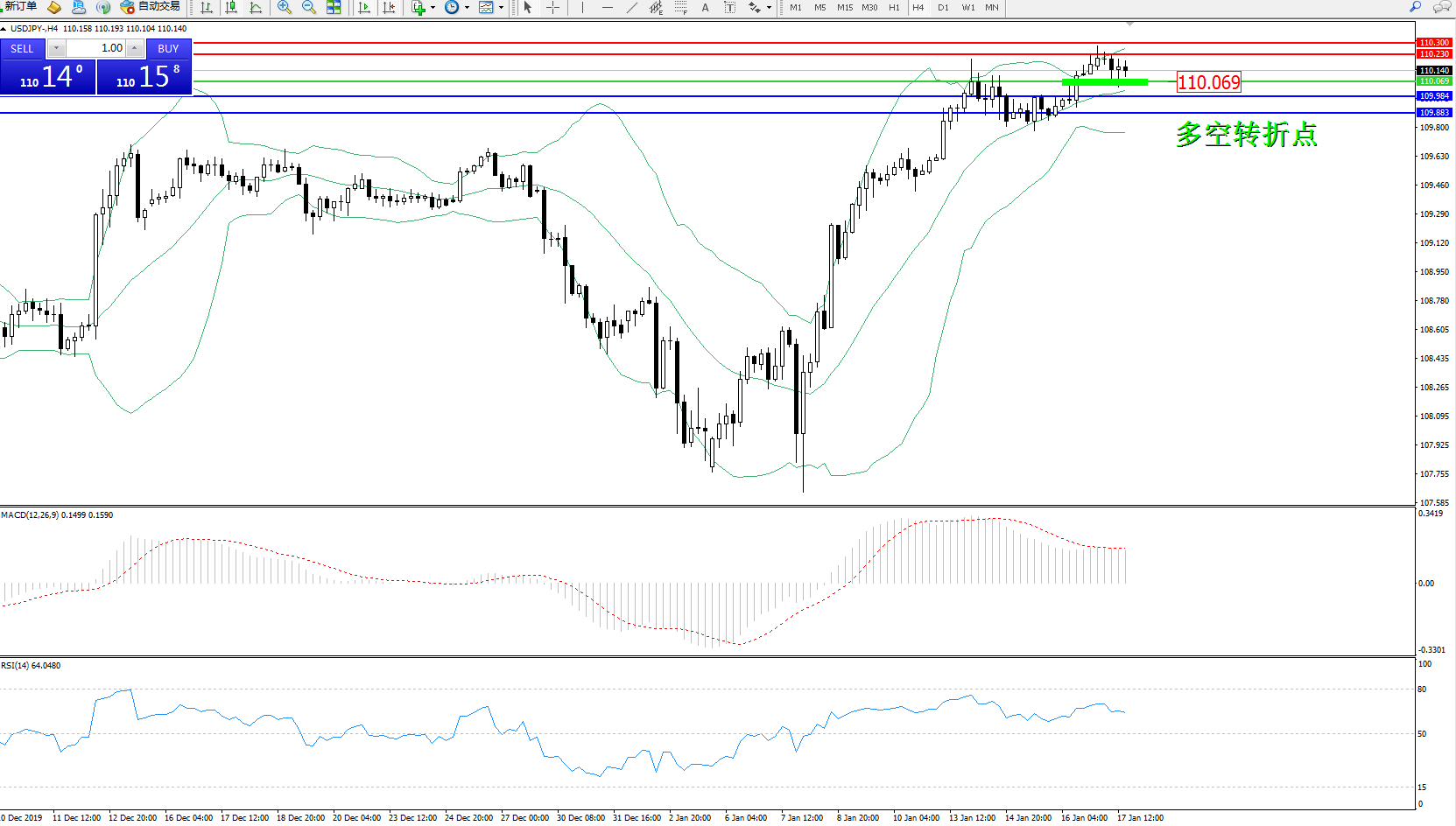Screen dimensions: 1456x826
Task: Toggle the 自动交易 auto trading button
Action: tap(150, 7)
